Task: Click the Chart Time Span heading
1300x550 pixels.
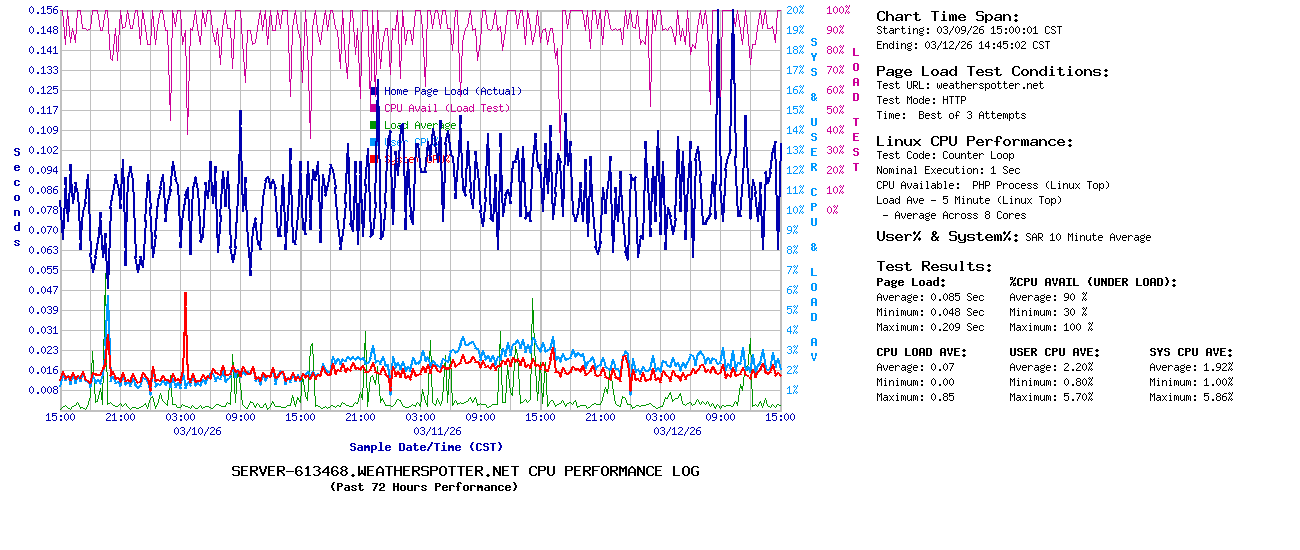Action: coord(947,16)
